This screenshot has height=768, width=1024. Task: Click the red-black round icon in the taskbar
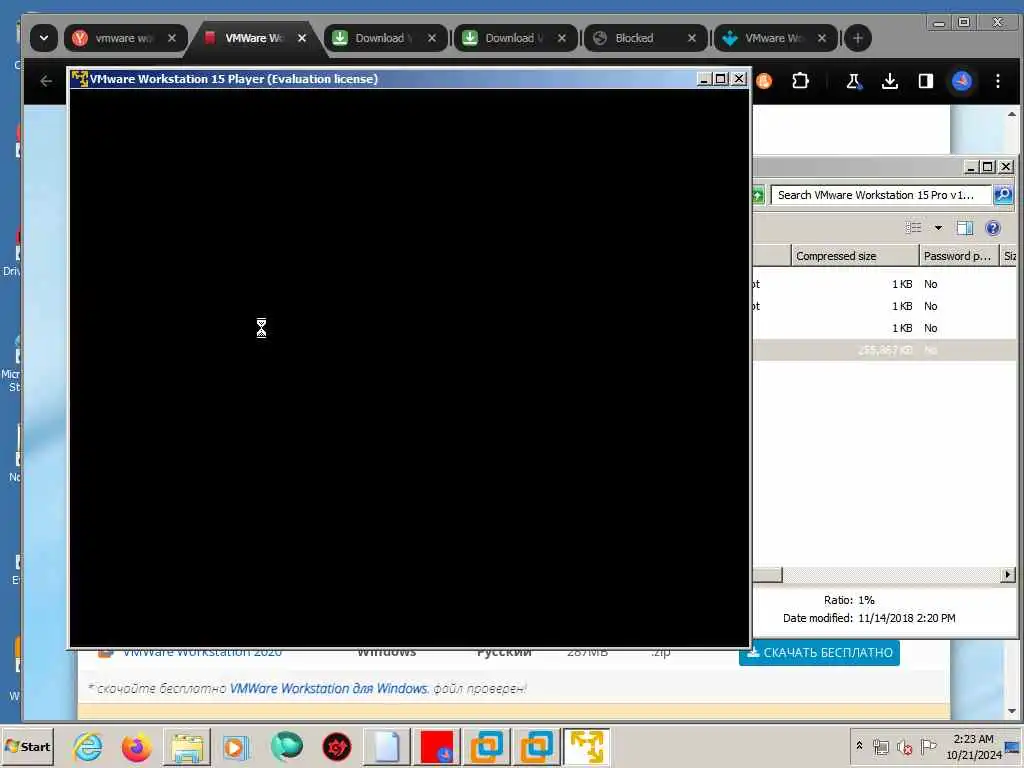coord(336,746)
